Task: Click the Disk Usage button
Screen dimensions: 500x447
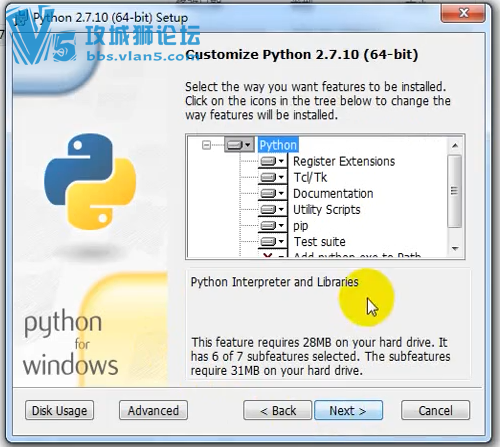Action: [x=59, y=410]
